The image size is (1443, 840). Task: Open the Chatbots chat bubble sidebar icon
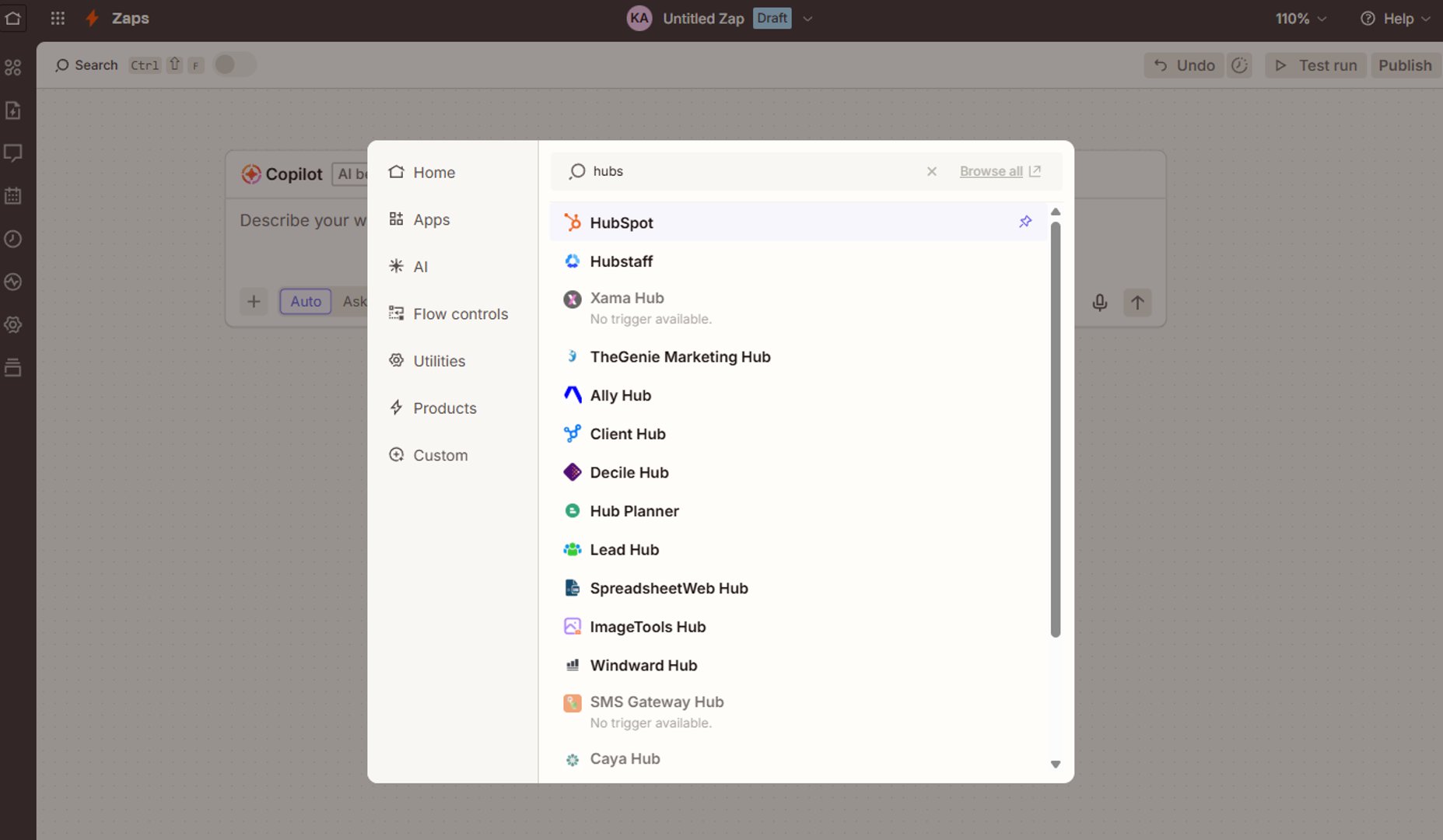[x=12, y=152]
